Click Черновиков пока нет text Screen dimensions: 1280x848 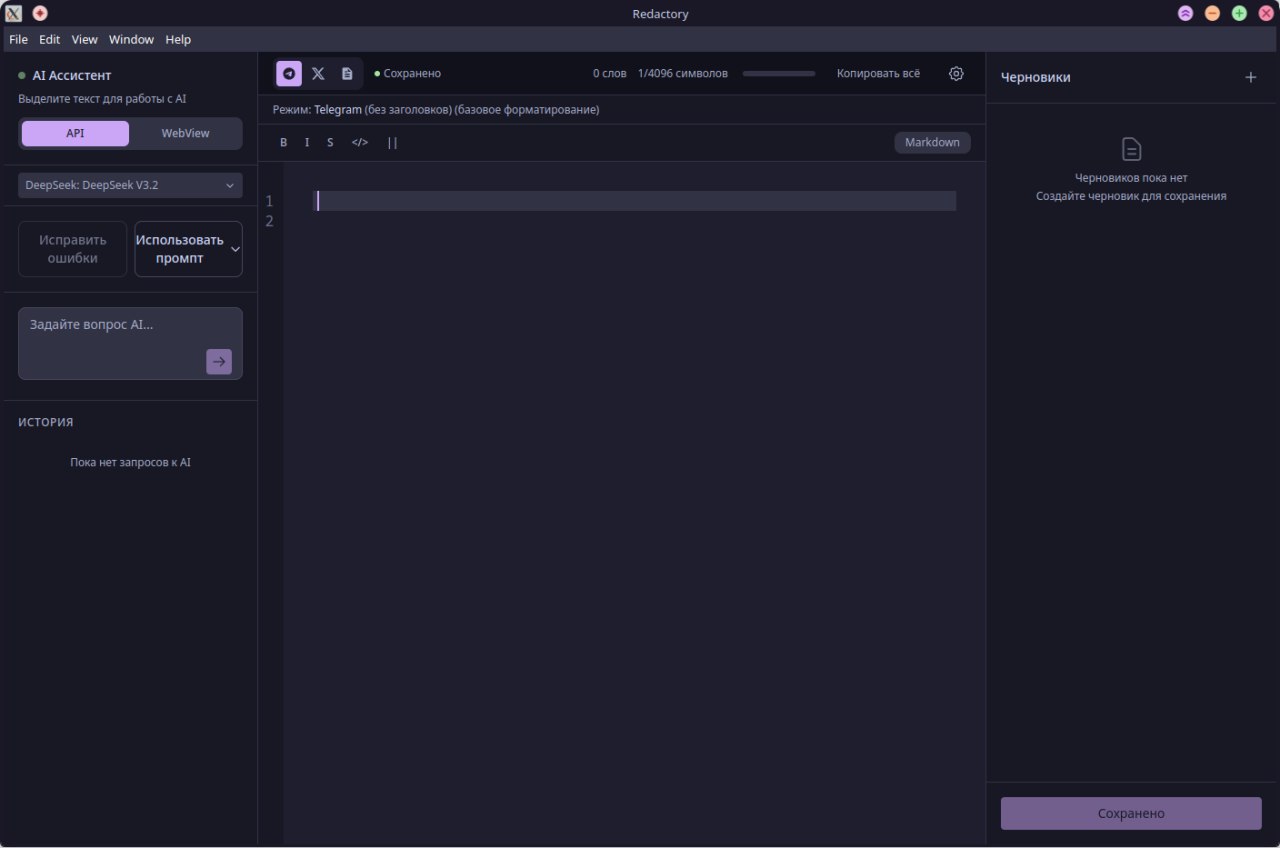coord(1131,177)
